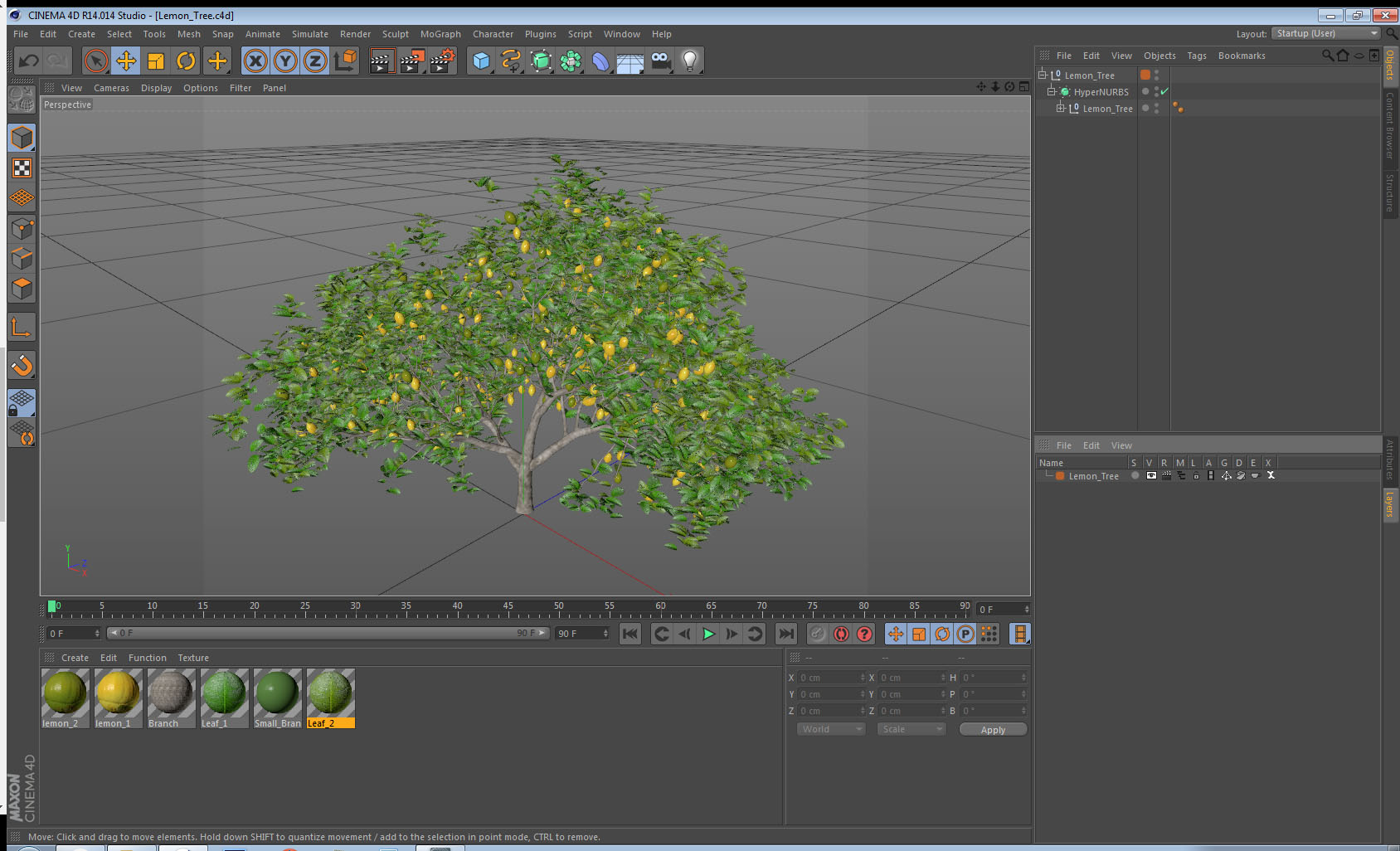Click the Lemon_Tree layer color swatch
The image size is (1400, 851).
pos(1060,476)
